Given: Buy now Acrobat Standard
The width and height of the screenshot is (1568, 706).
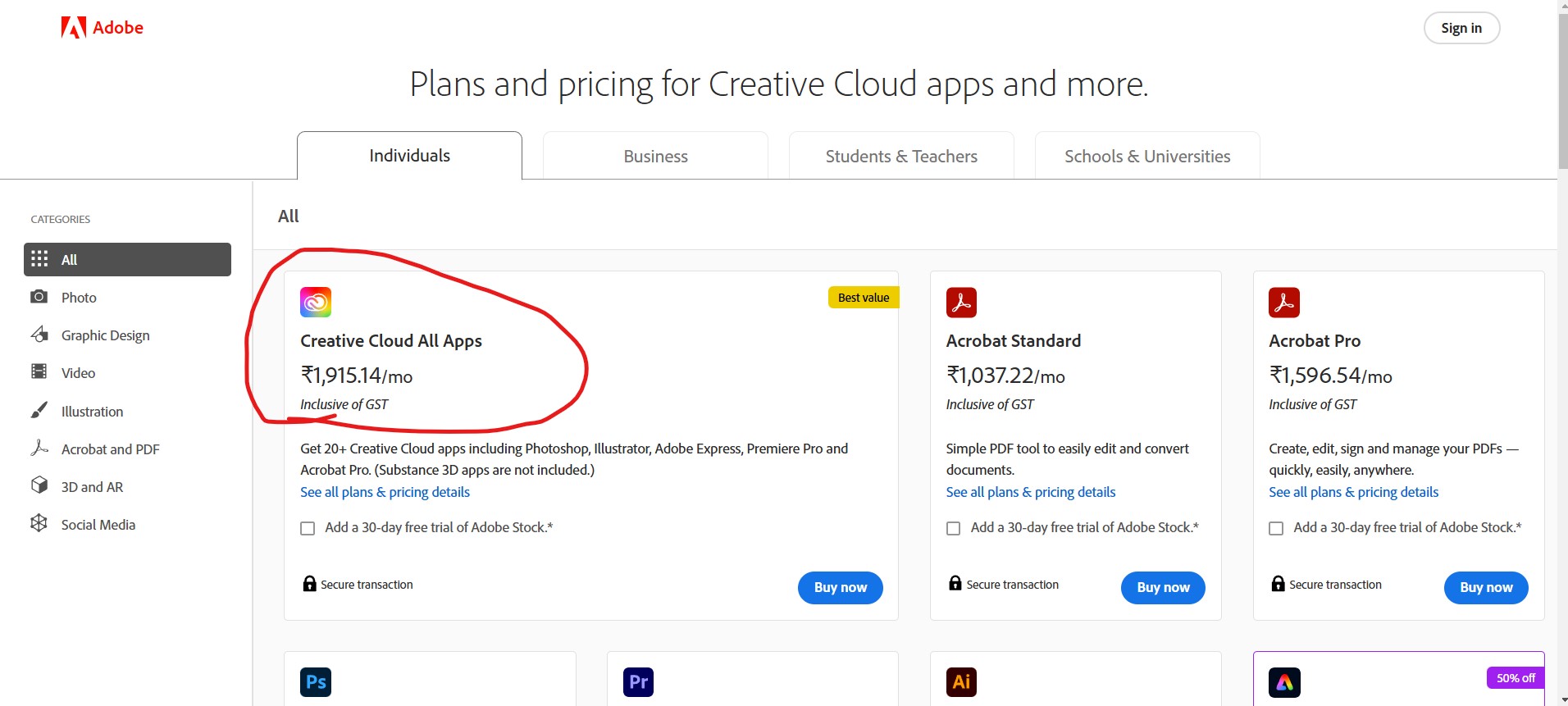Looking at the screenshot, I should tap(1163, 587).
